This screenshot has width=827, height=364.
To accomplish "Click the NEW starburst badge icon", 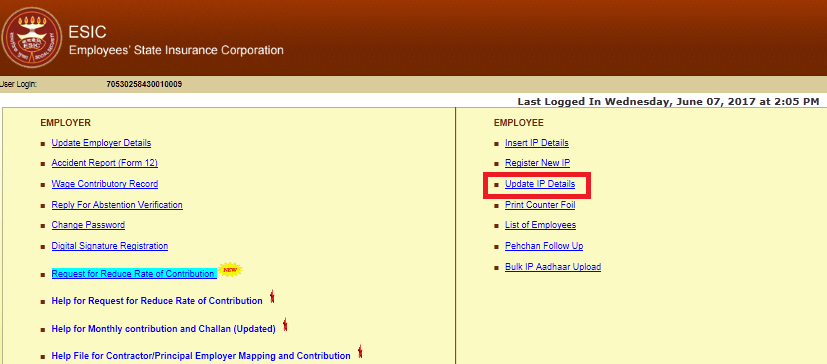I will [230, 270].
